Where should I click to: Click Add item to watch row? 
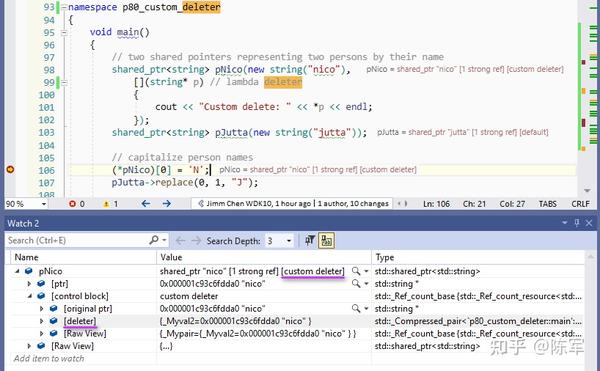click(49, 358)
